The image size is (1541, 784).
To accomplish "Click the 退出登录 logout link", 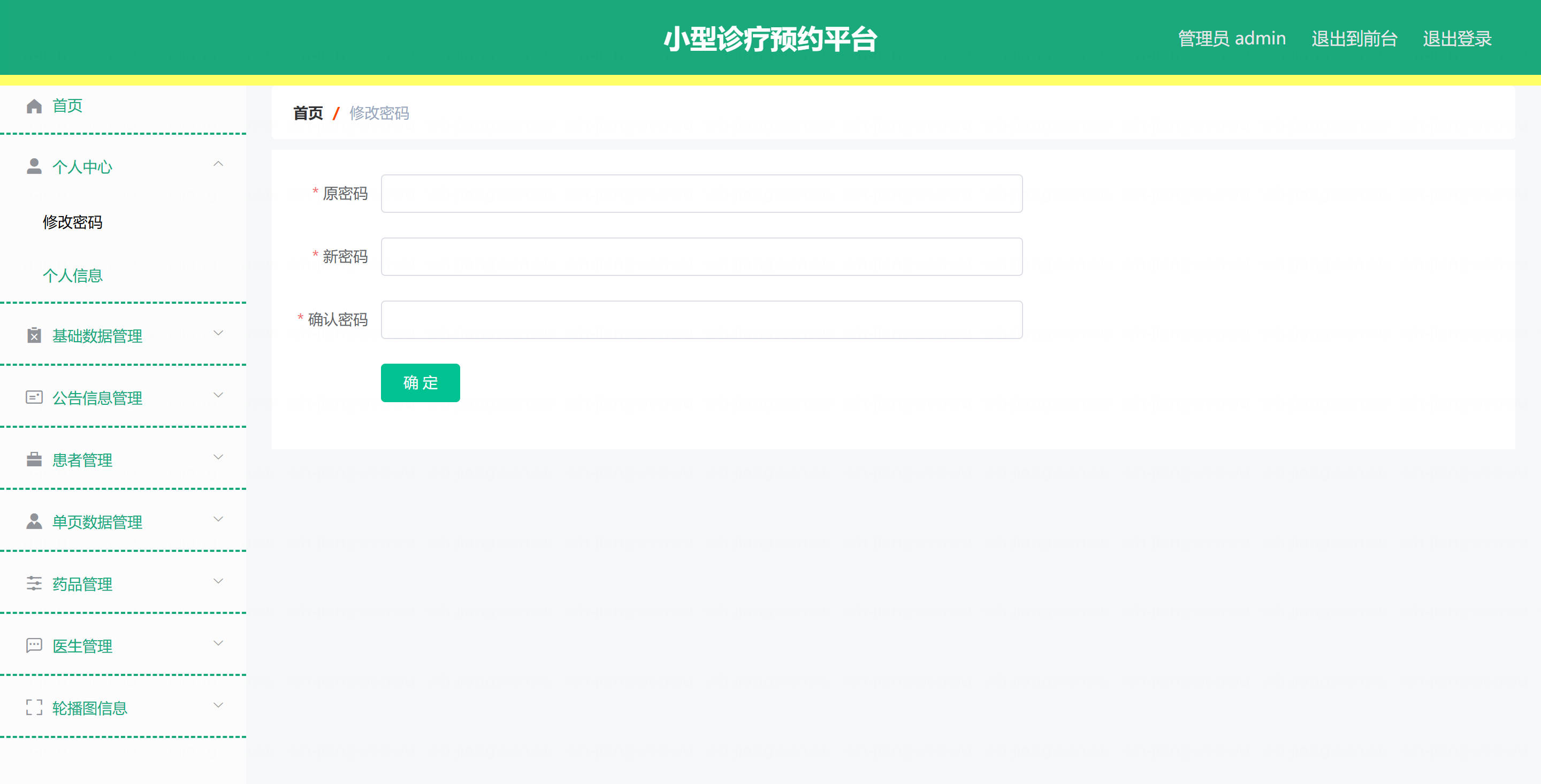I will [1457, 39].
